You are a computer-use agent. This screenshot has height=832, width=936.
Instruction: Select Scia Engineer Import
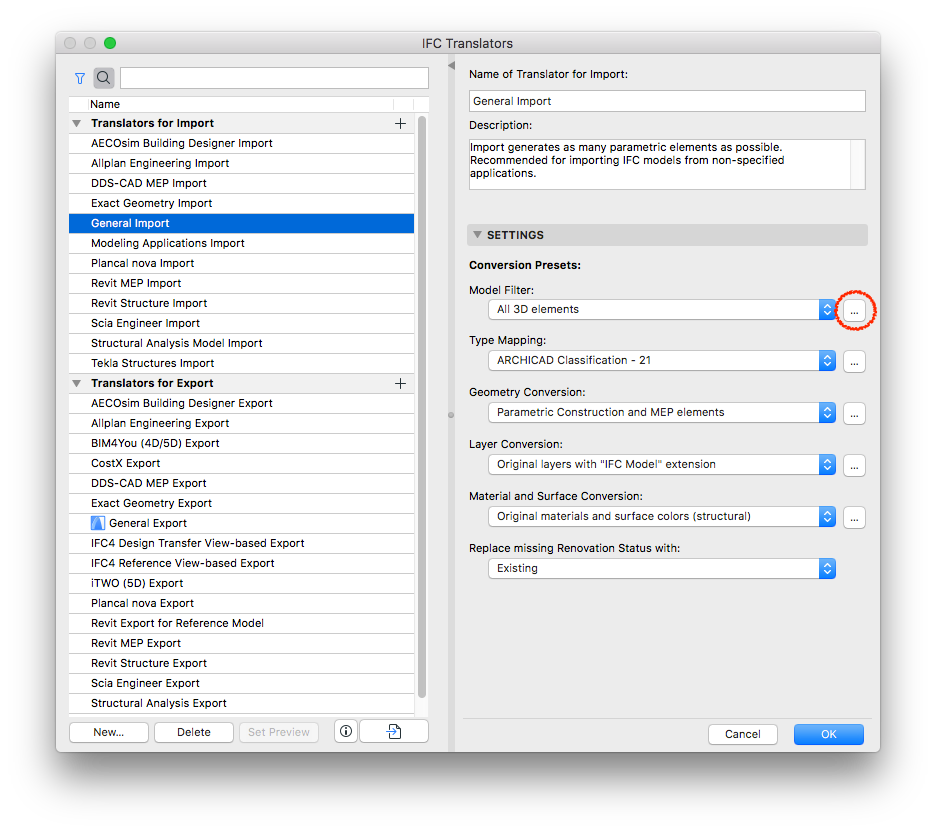point(242,323)
